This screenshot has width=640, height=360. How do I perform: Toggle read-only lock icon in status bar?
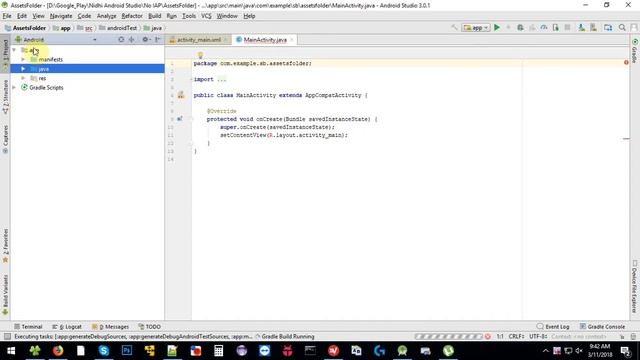click(622, 337)
